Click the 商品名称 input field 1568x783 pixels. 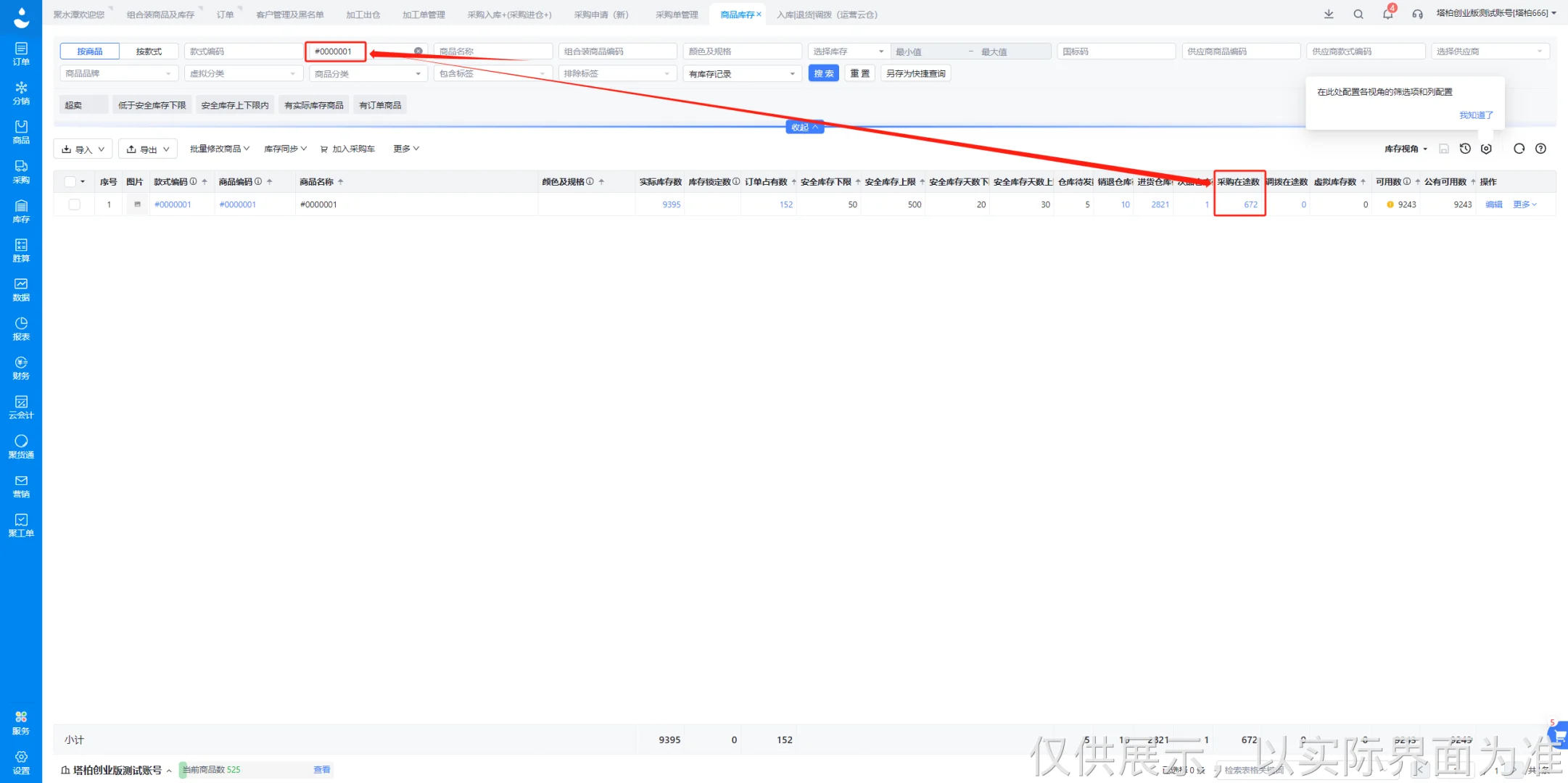tap(493, 51)
